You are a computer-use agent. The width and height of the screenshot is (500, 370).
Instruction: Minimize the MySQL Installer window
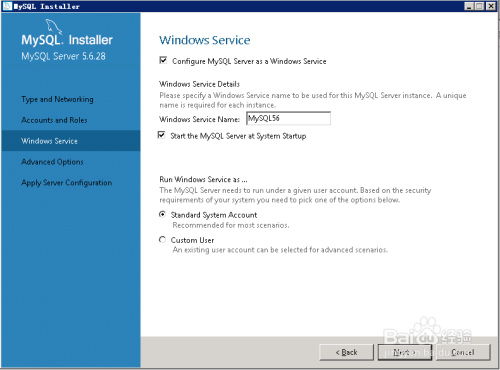pos(469,6)
